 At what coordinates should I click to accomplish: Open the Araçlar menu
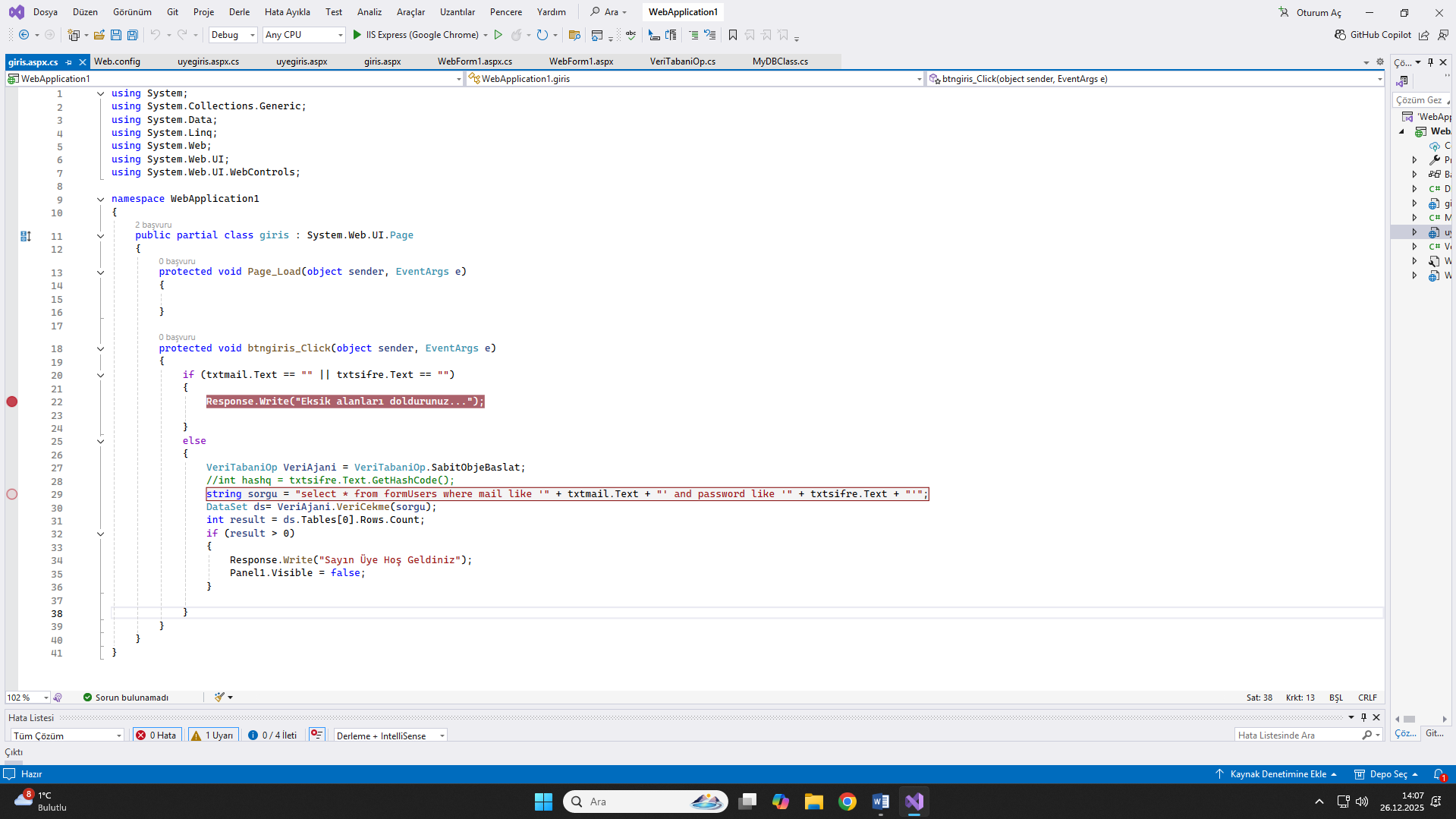(410, 12)
